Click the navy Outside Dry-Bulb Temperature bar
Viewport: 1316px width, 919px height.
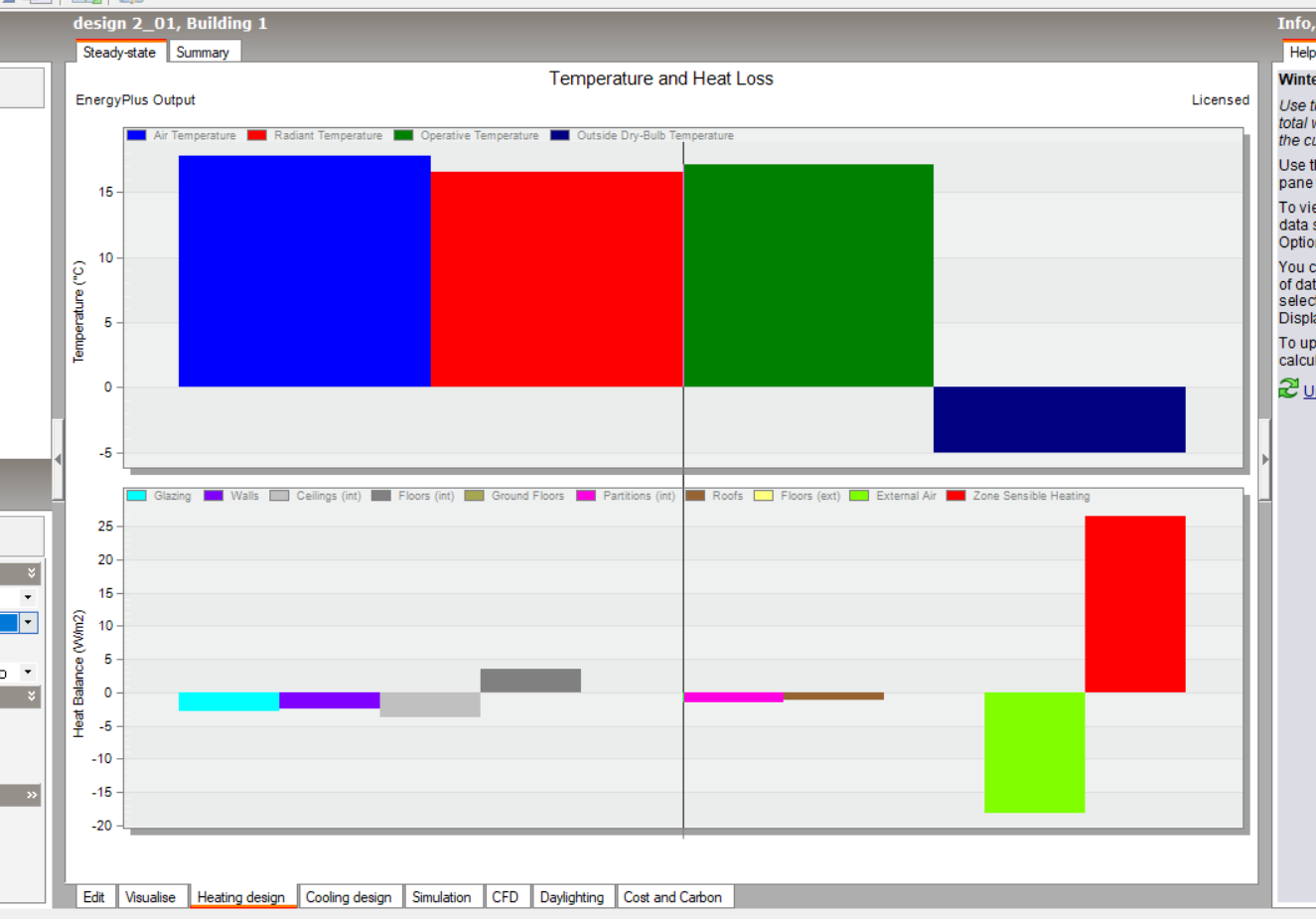click(1060, 419)
